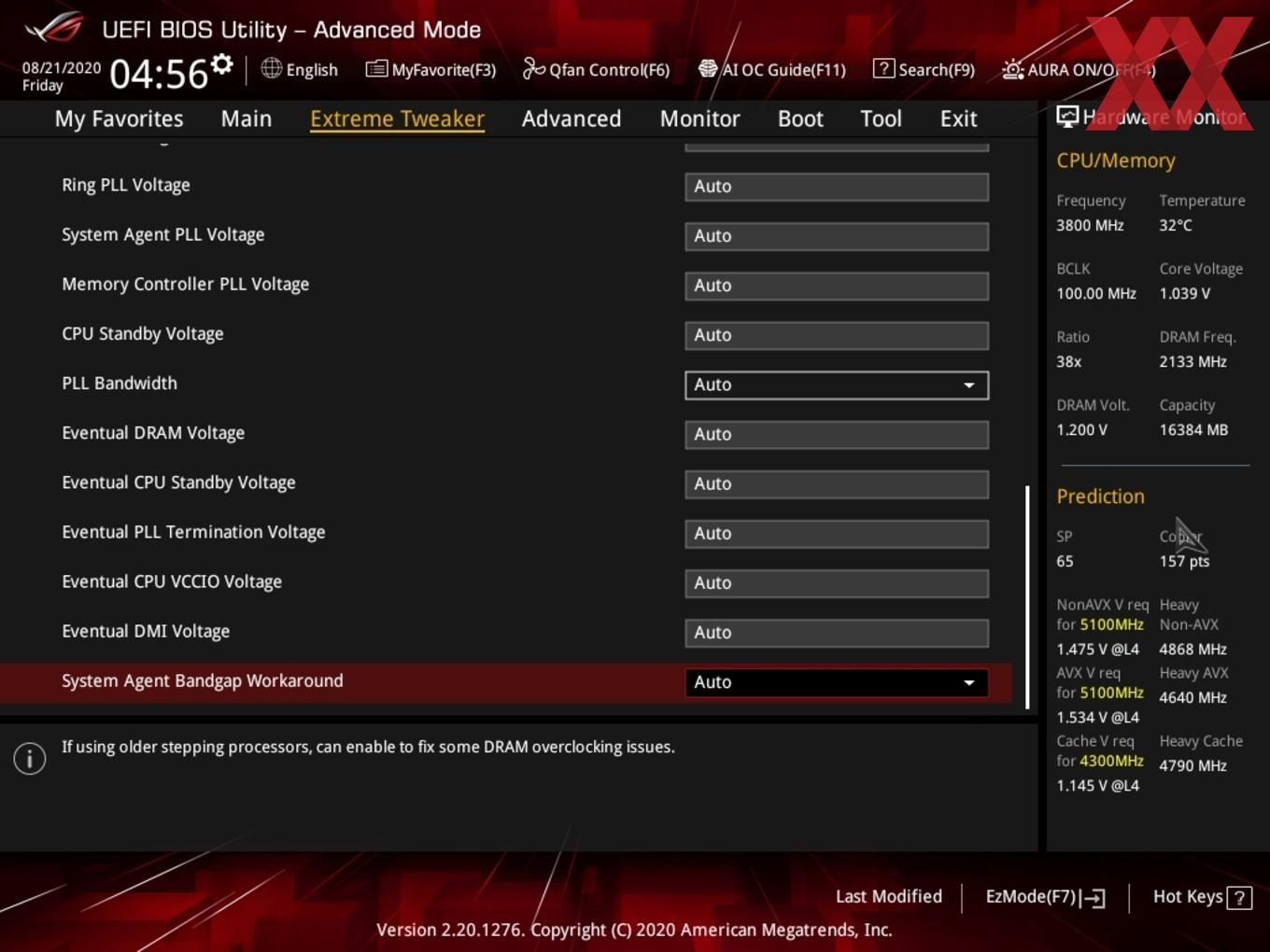Screen dimensions: 1270x952
Task: Click the Eventual DMI Voltage field
Action: point(837,632)
